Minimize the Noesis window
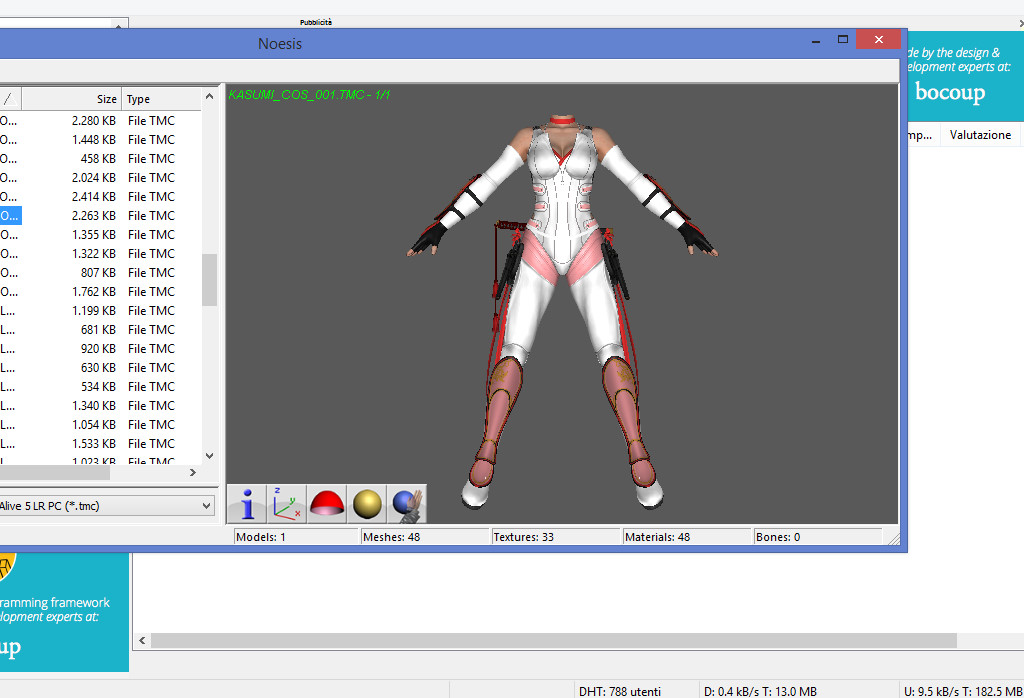The image size is (1024, 698). (816, 40)
